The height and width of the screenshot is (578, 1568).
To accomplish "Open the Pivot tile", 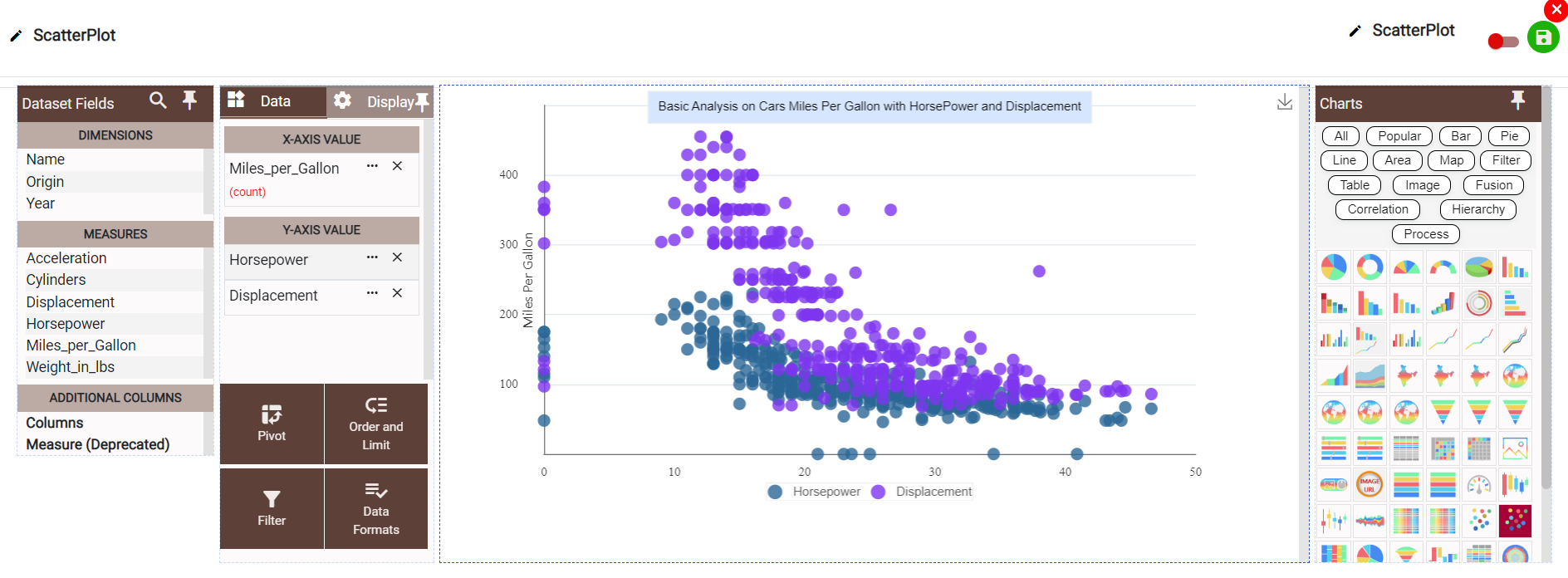I will [x=272, y=424].
